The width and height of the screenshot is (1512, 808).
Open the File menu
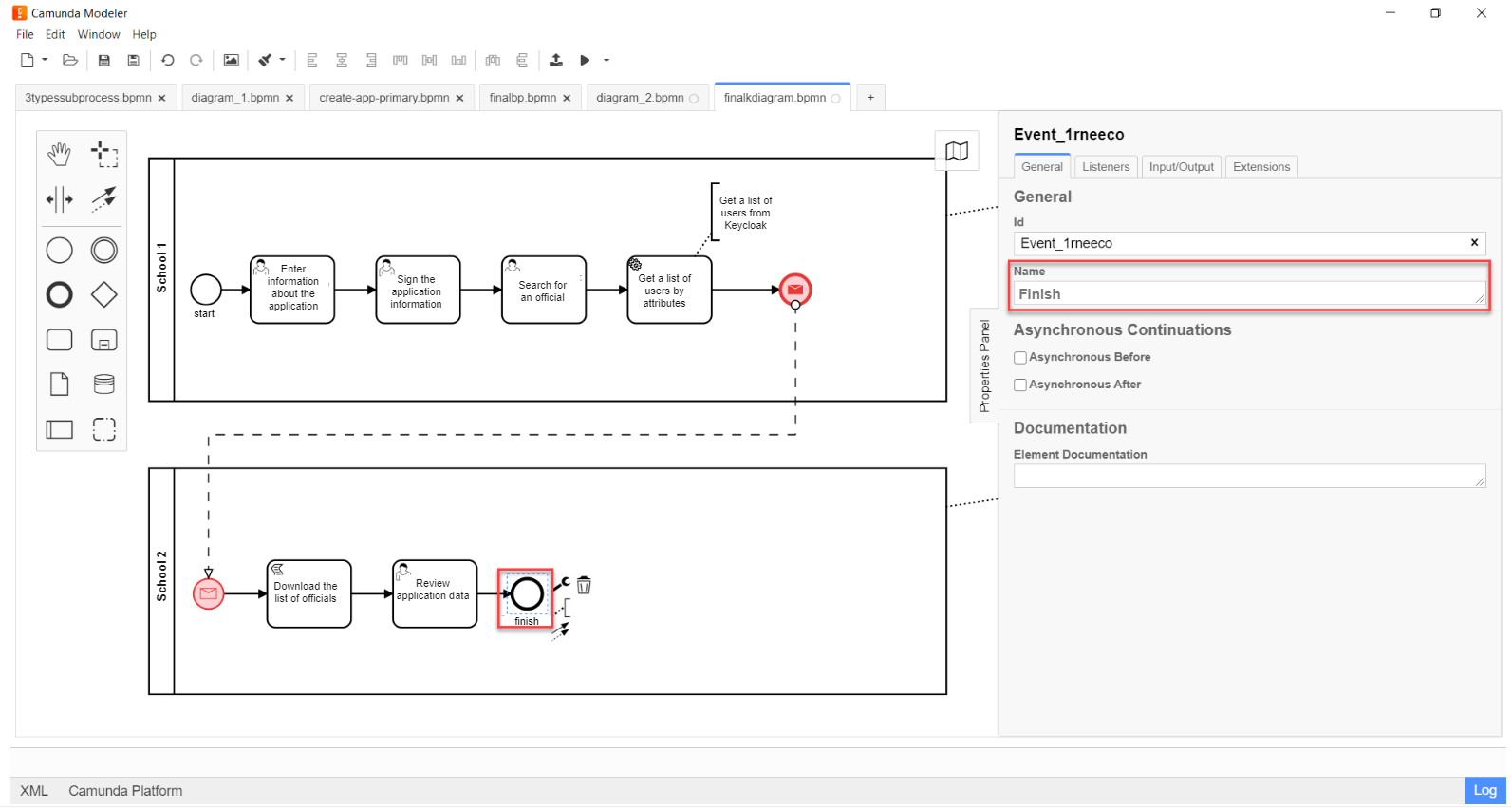(25, 34)
